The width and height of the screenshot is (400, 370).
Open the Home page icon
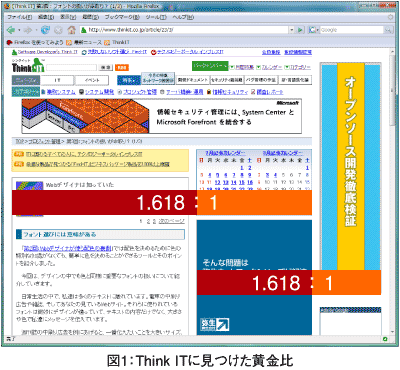point(71,30)
